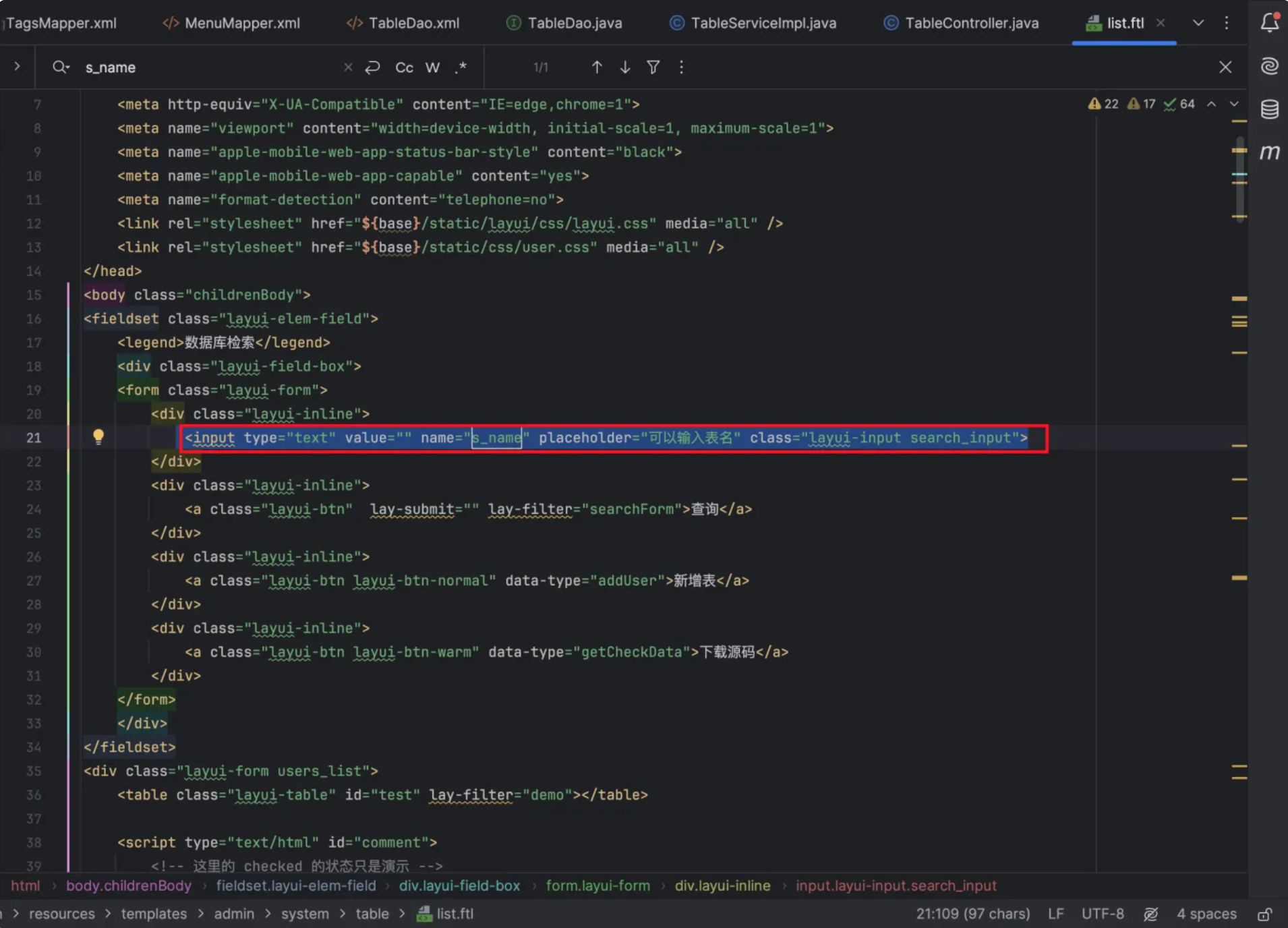The width and height of the screenshot is (1288, 928).
Task: Click the searchForm text on line 24
Action: 631,509
